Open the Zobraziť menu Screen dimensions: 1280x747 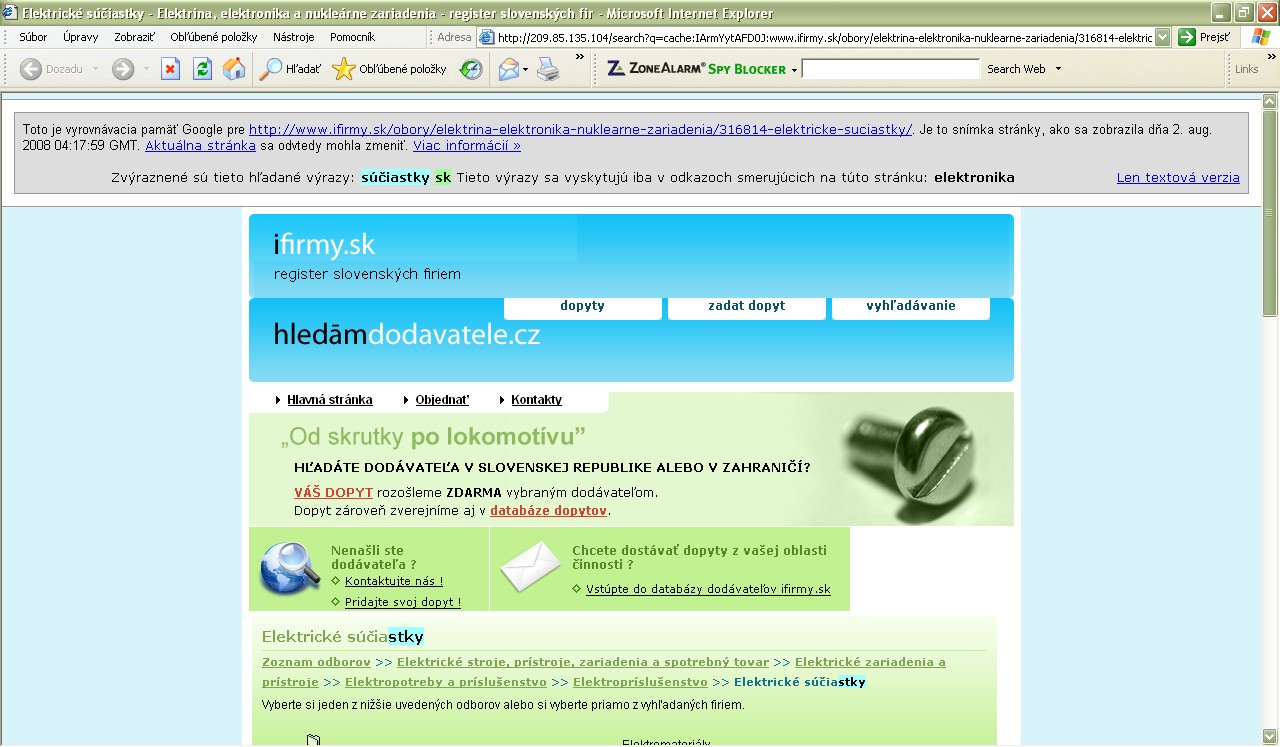134,37
